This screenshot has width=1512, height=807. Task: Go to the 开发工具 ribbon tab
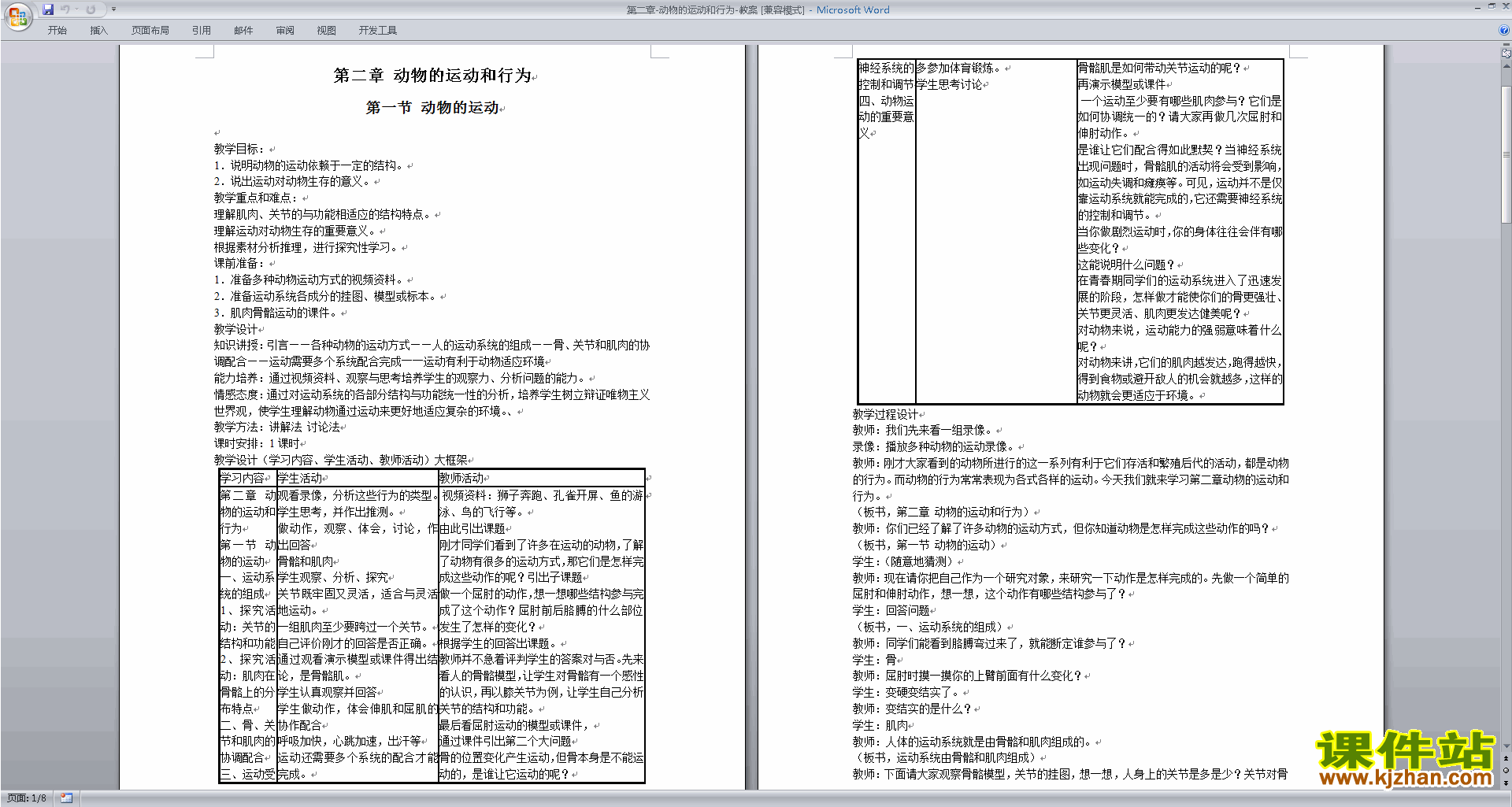[378, 31]
